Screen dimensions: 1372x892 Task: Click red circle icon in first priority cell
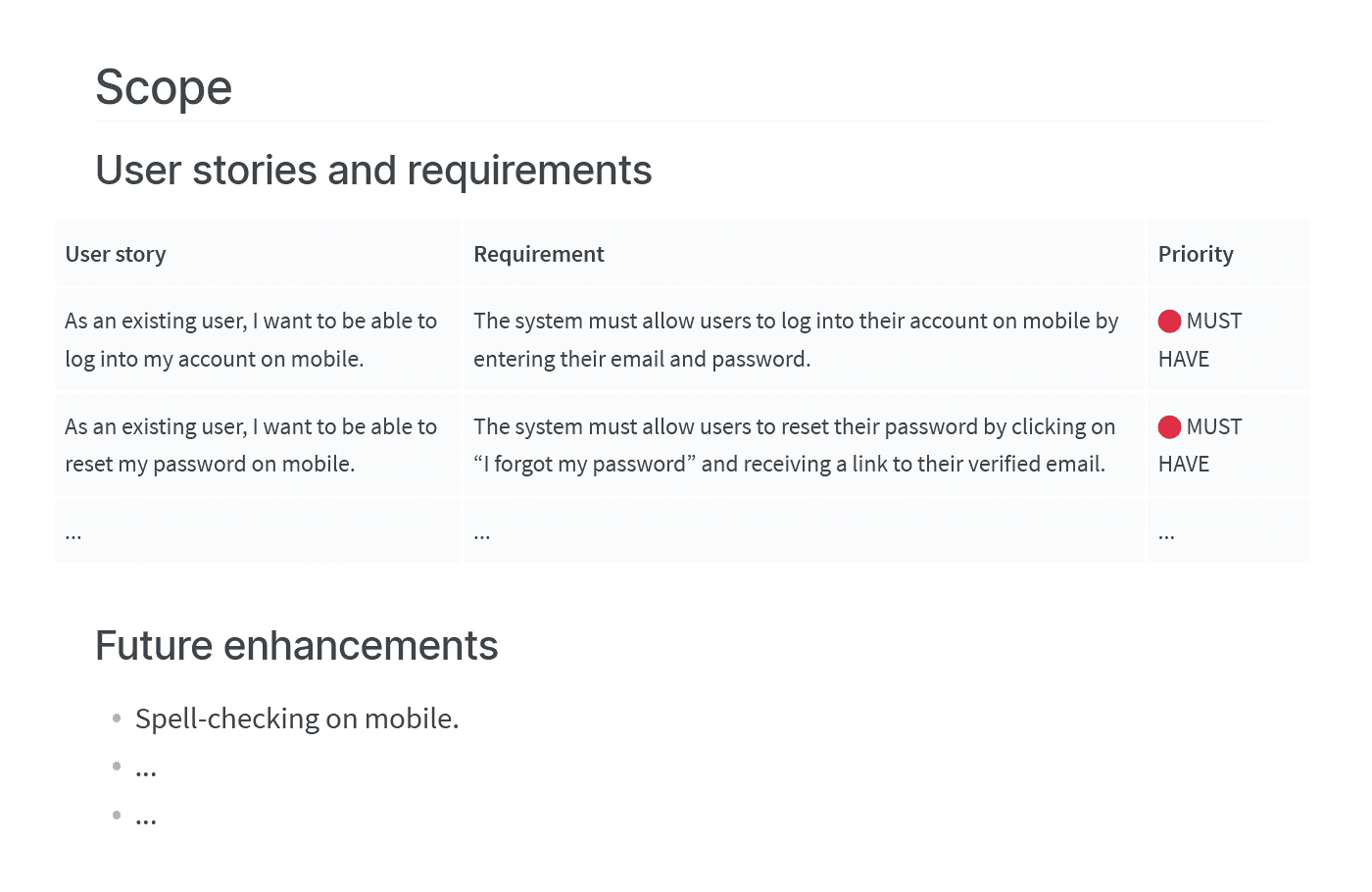(x=1169, y=322)
